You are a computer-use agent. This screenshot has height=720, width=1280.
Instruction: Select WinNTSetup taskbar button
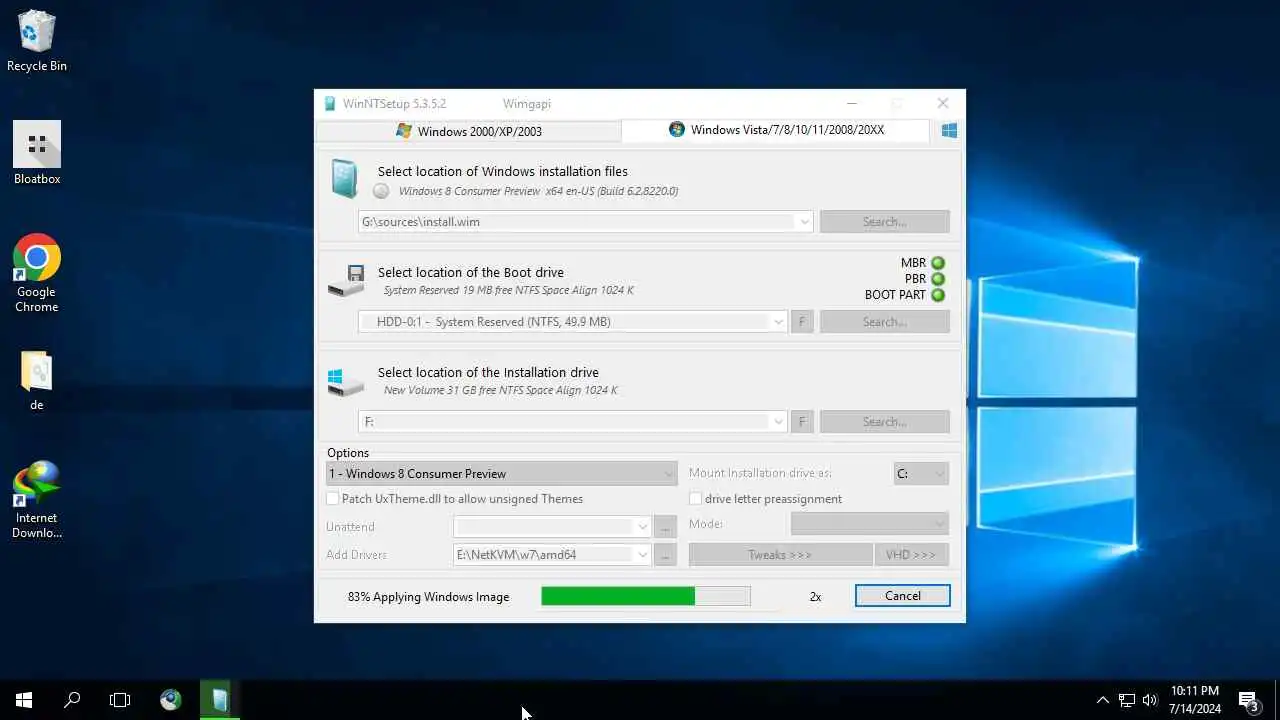pos(220,700)
